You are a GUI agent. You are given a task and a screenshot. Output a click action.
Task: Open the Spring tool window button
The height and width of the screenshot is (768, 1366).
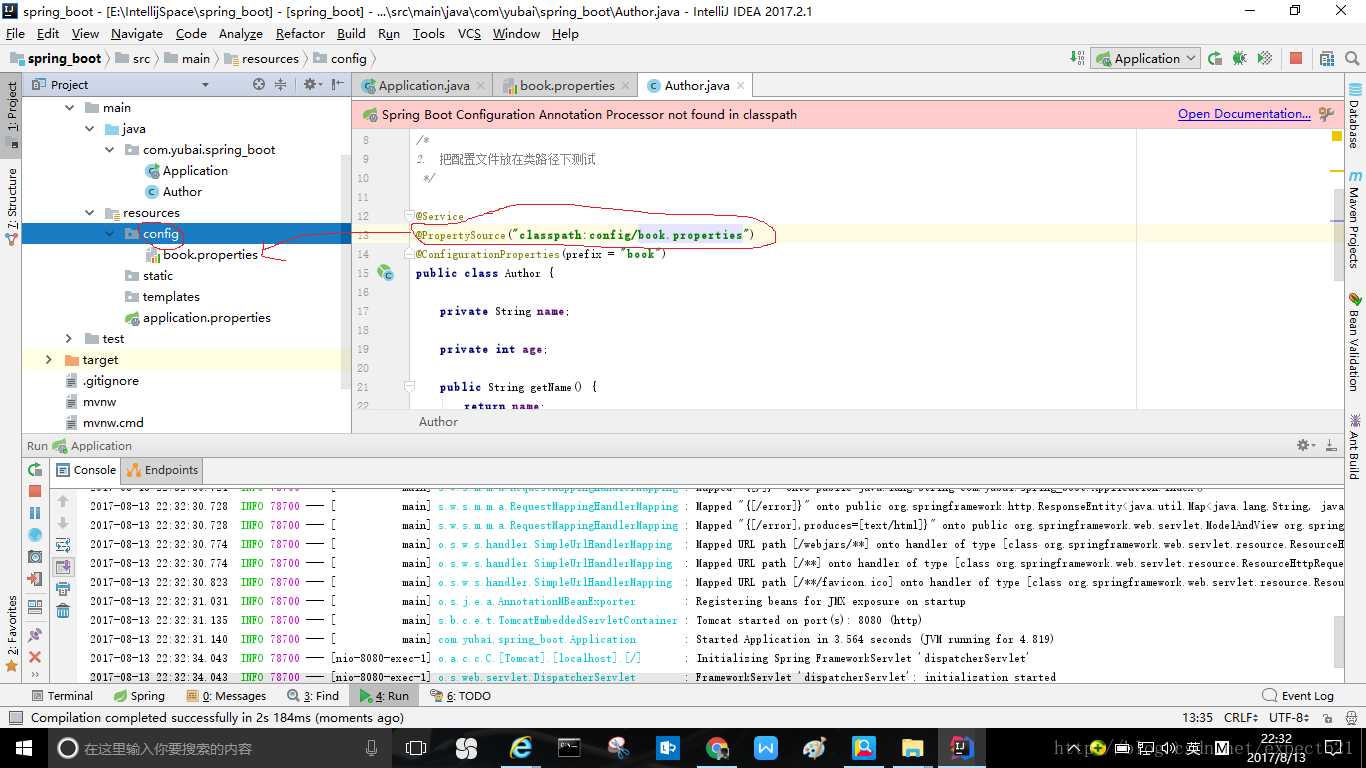pos(139,696)
